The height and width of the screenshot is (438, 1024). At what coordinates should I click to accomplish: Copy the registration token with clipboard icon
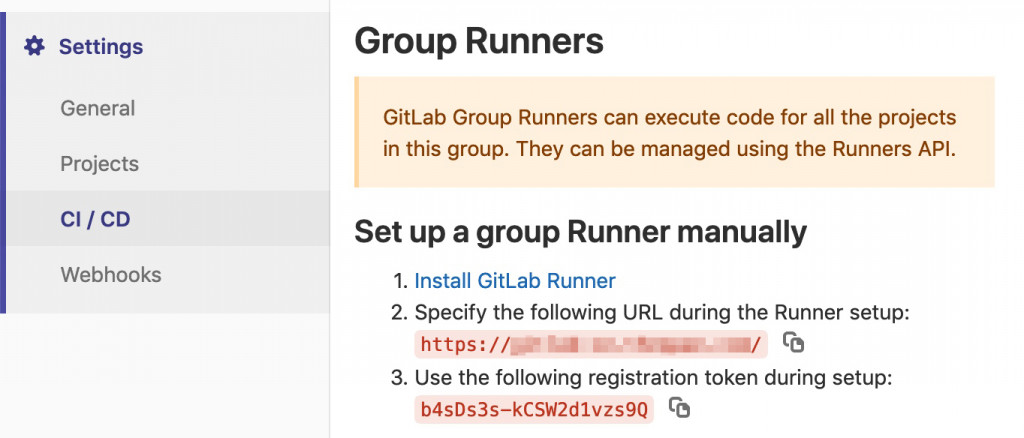[x=679, y=407]
